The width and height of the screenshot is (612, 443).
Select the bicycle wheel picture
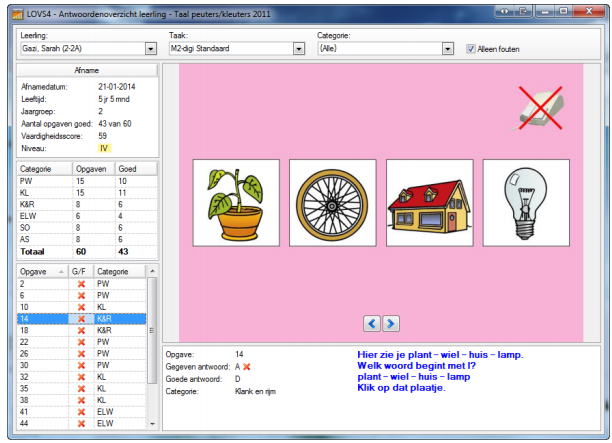(333, 203)
